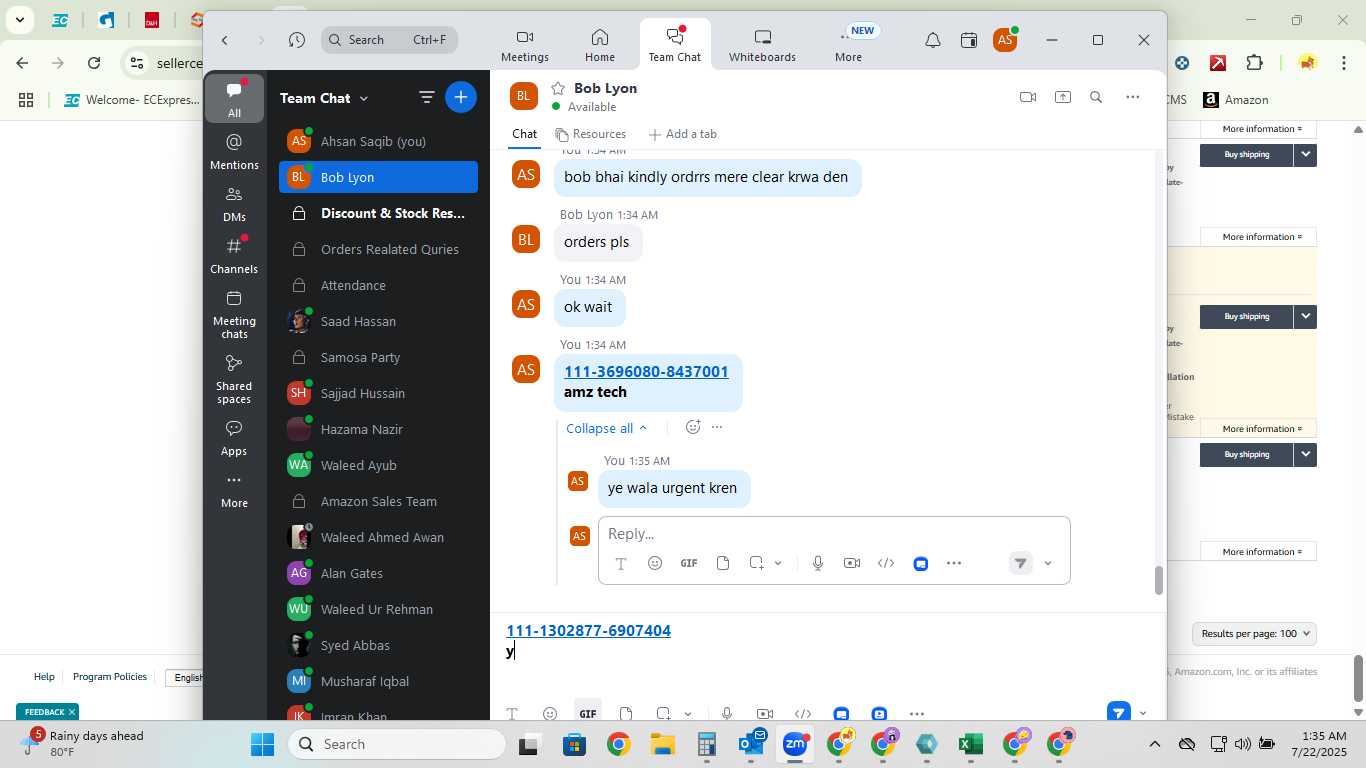Open the Zoom calendar icon
The width and height of the screenshot is (1366, 768).
tap(968, 40)
